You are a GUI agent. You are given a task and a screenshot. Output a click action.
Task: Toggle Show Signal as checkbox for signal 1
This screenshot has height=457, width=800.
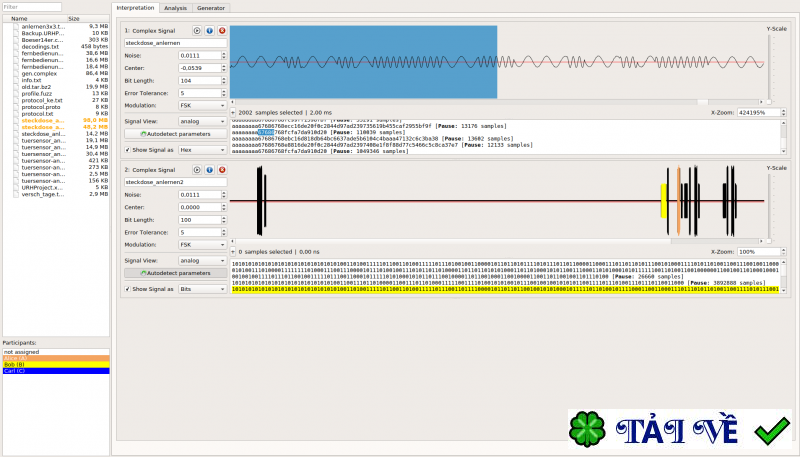127,149
